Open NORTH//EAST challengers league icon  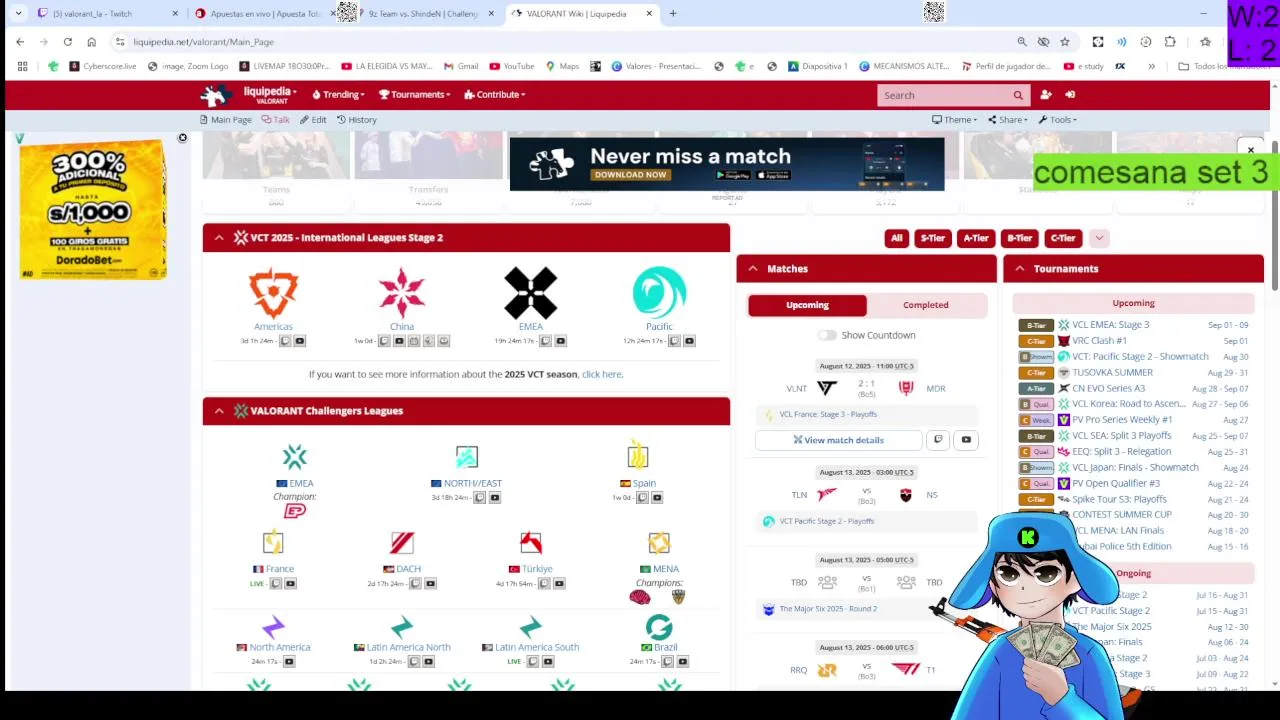[466, 458]
